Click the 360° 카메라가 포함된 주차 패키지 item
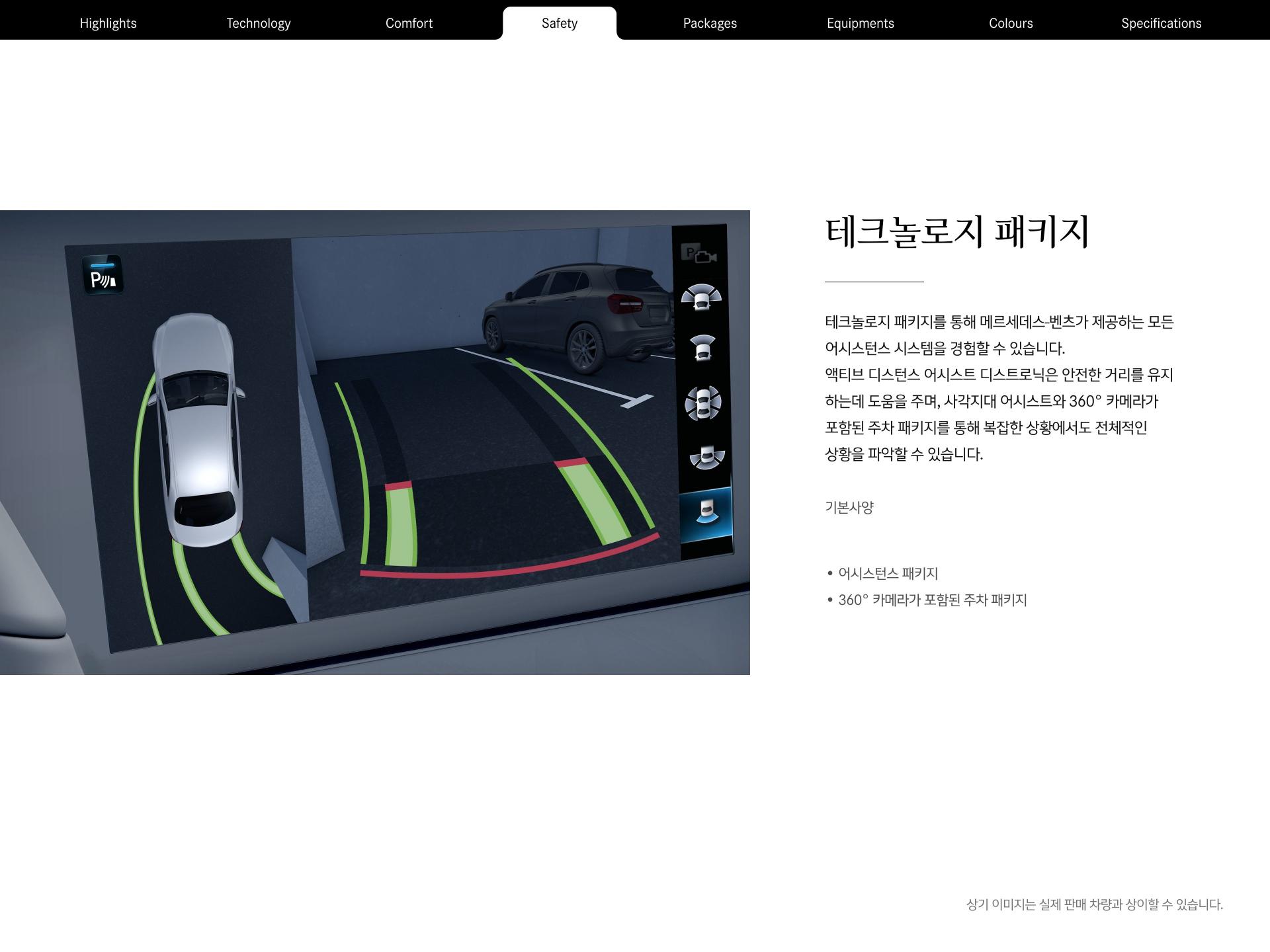This screenshot has width=1270, height=952. 932,600
